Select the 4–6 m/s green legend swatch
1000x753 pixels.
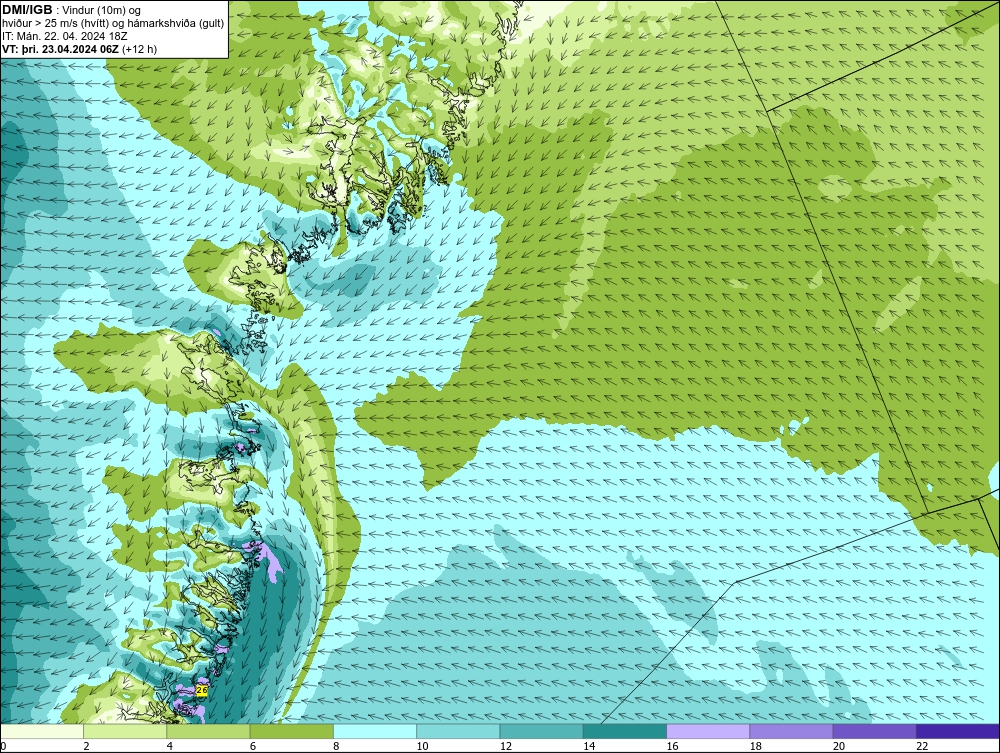point(209,731)
